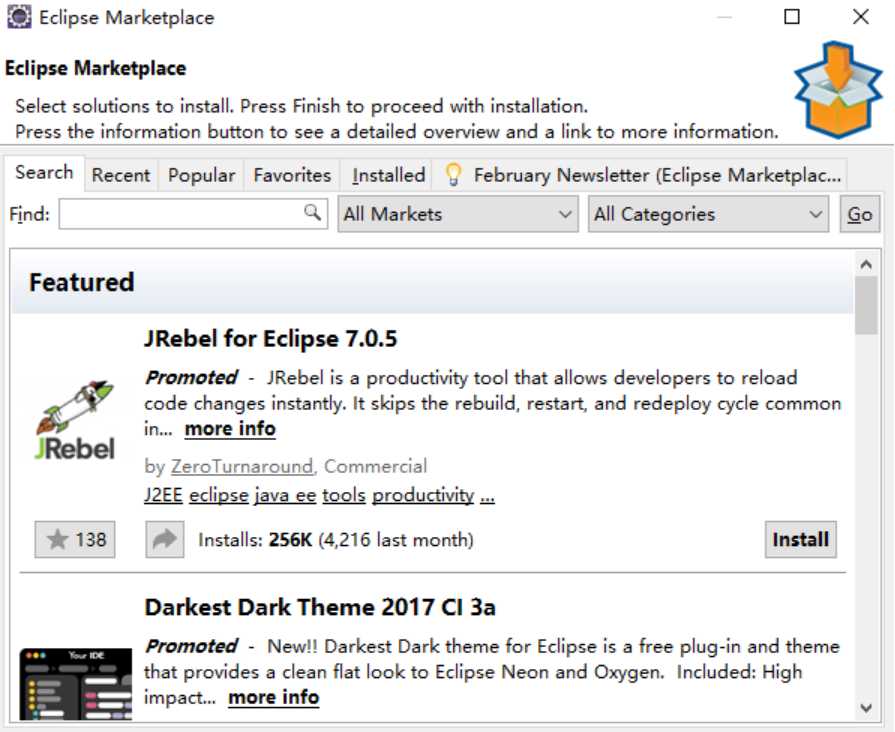Screen dimensions: 895x732
Task: Install JRebel for Eclipse
Action: (x=800, y=539)
